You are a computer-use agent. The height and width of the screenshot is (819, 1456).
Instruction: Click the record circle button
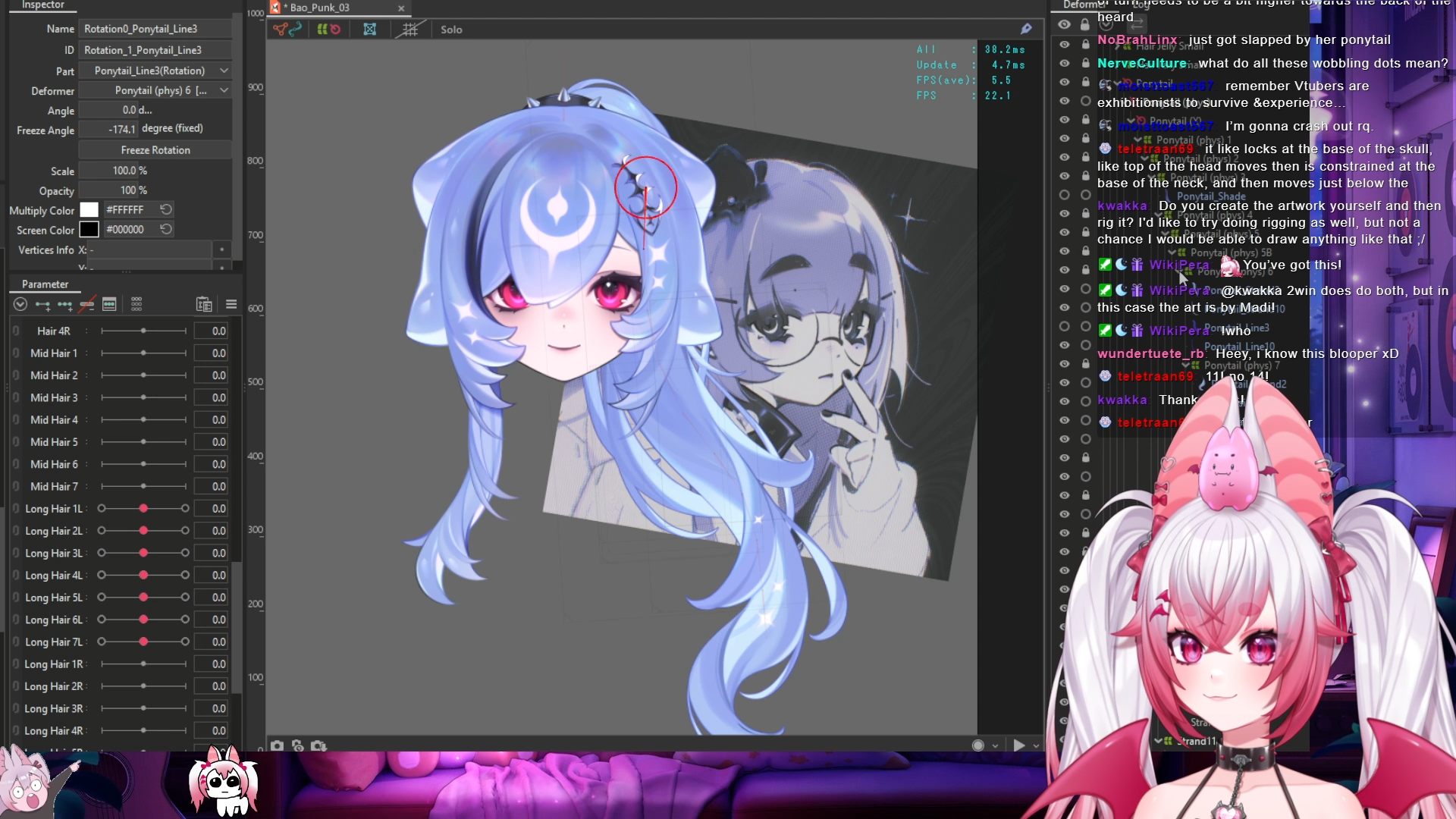pos(978,745)
